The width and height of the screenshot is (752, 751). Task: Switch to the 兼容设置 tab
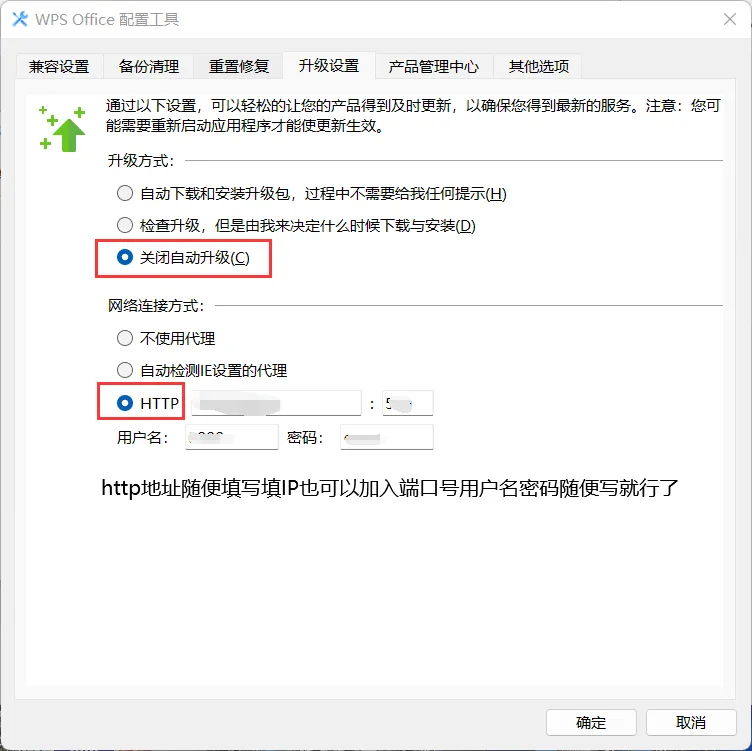point(59,66)
